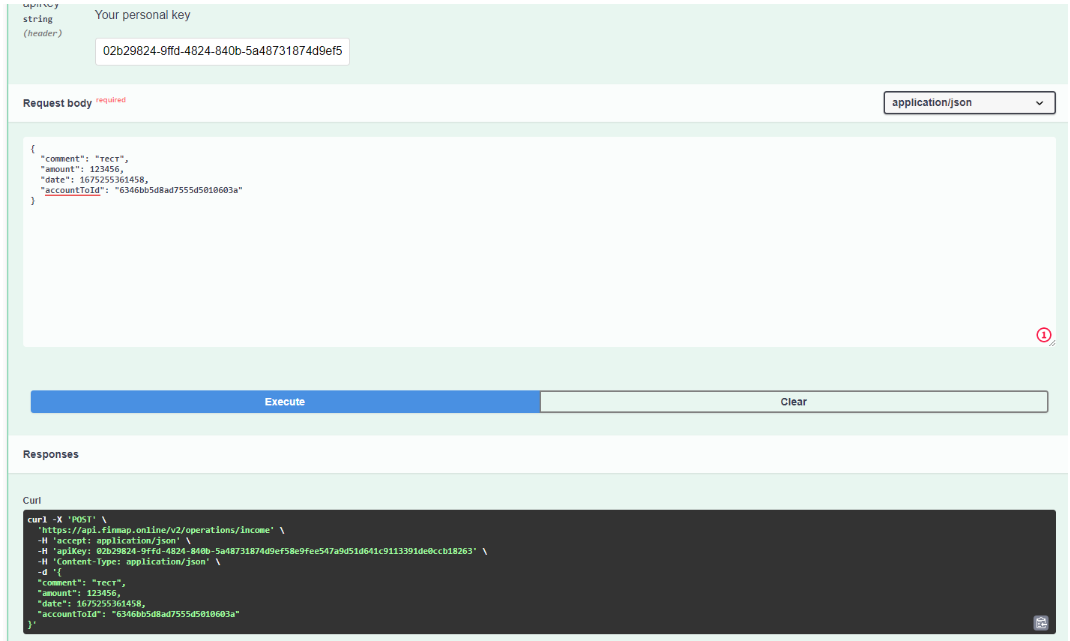The image size is (1070, 641).
Task: Click the red error indicator badge
Action: (x=1043, y=333)
